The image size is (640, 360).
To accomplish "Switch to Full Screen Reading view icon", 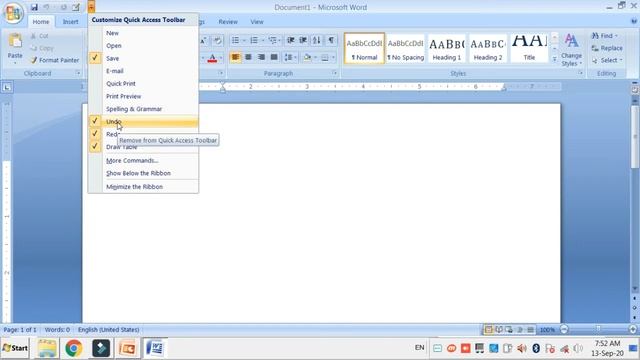I will [x=499, y=329].
